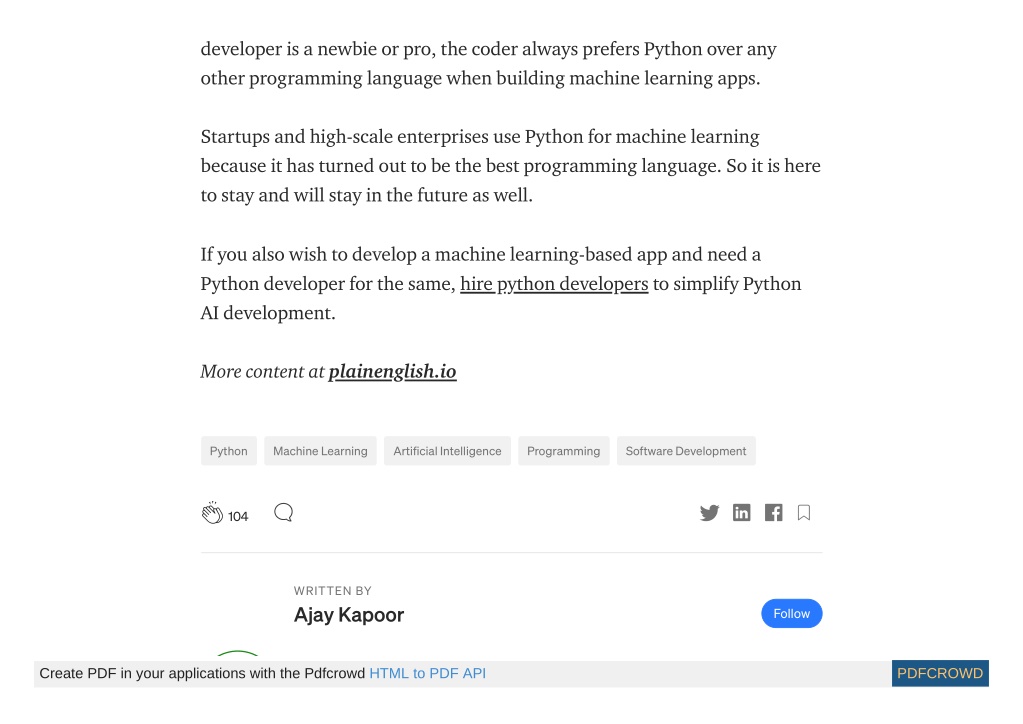Choose the Programming tag
The width and height of the screenshot is (1023, 724).
coord(564,451)
